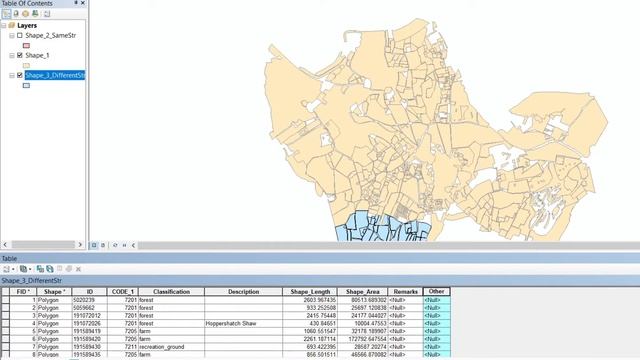Click Switch Selection table icon

coord(50,269)
